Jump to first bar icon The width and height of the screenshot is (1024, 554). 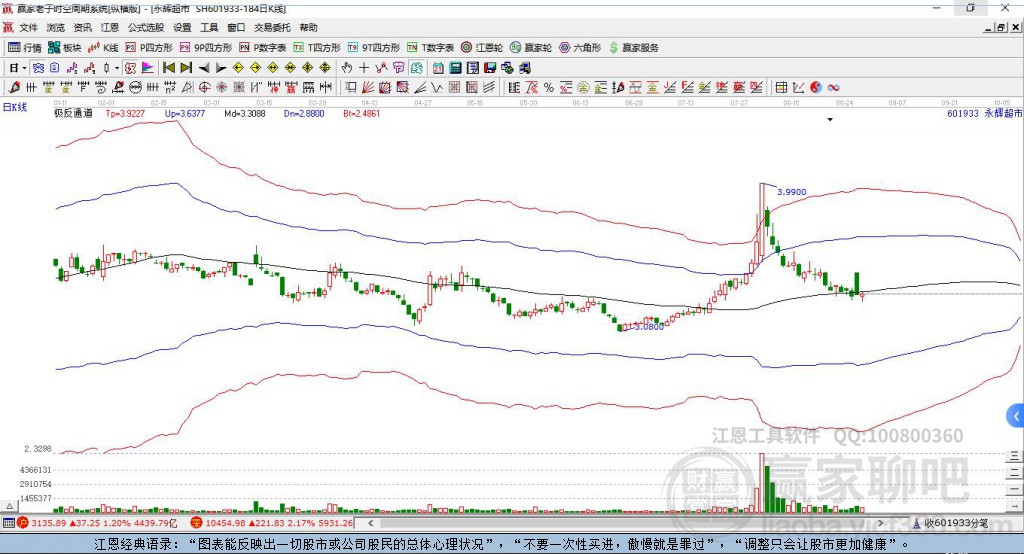coord(168,68)
